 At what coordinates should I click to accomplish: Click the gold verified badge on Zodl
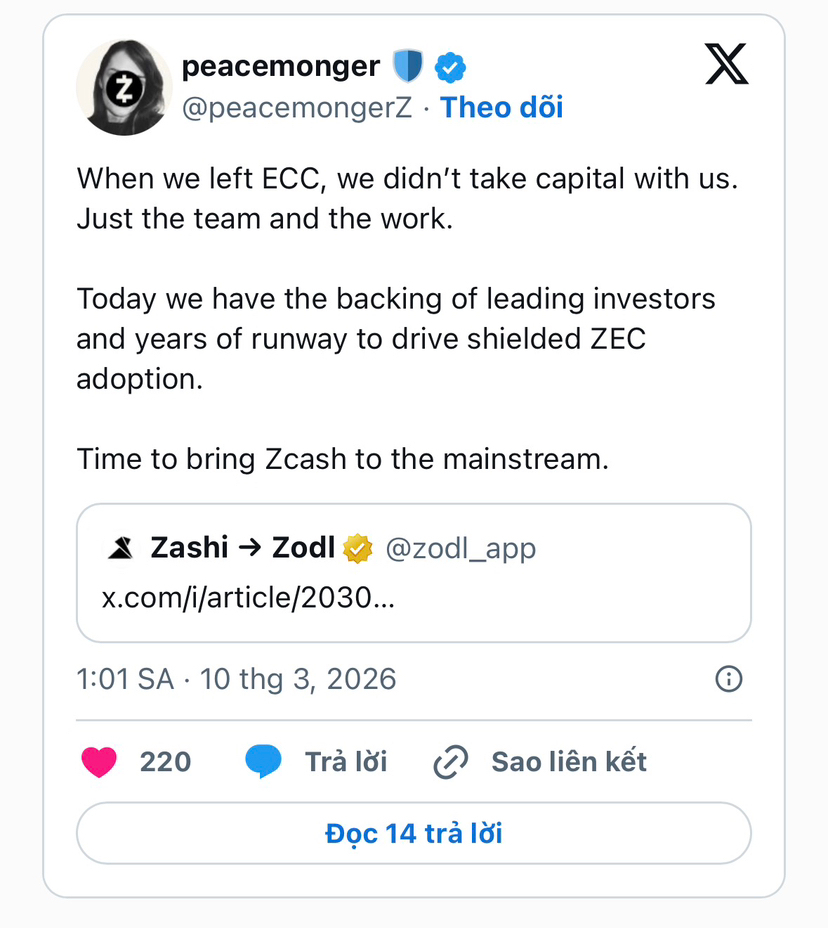coord(358,548)
